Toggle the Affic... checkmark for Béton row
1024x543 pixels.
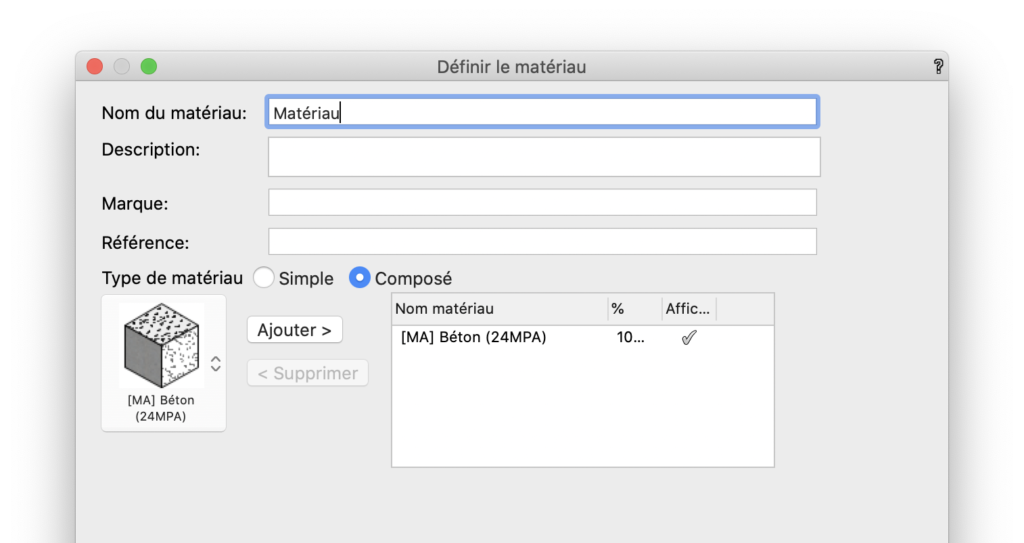688,338
